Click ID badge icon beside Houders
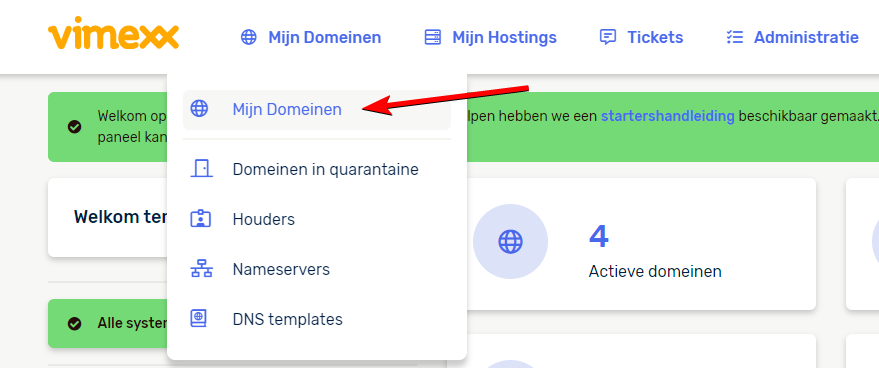 pos(201,219)
